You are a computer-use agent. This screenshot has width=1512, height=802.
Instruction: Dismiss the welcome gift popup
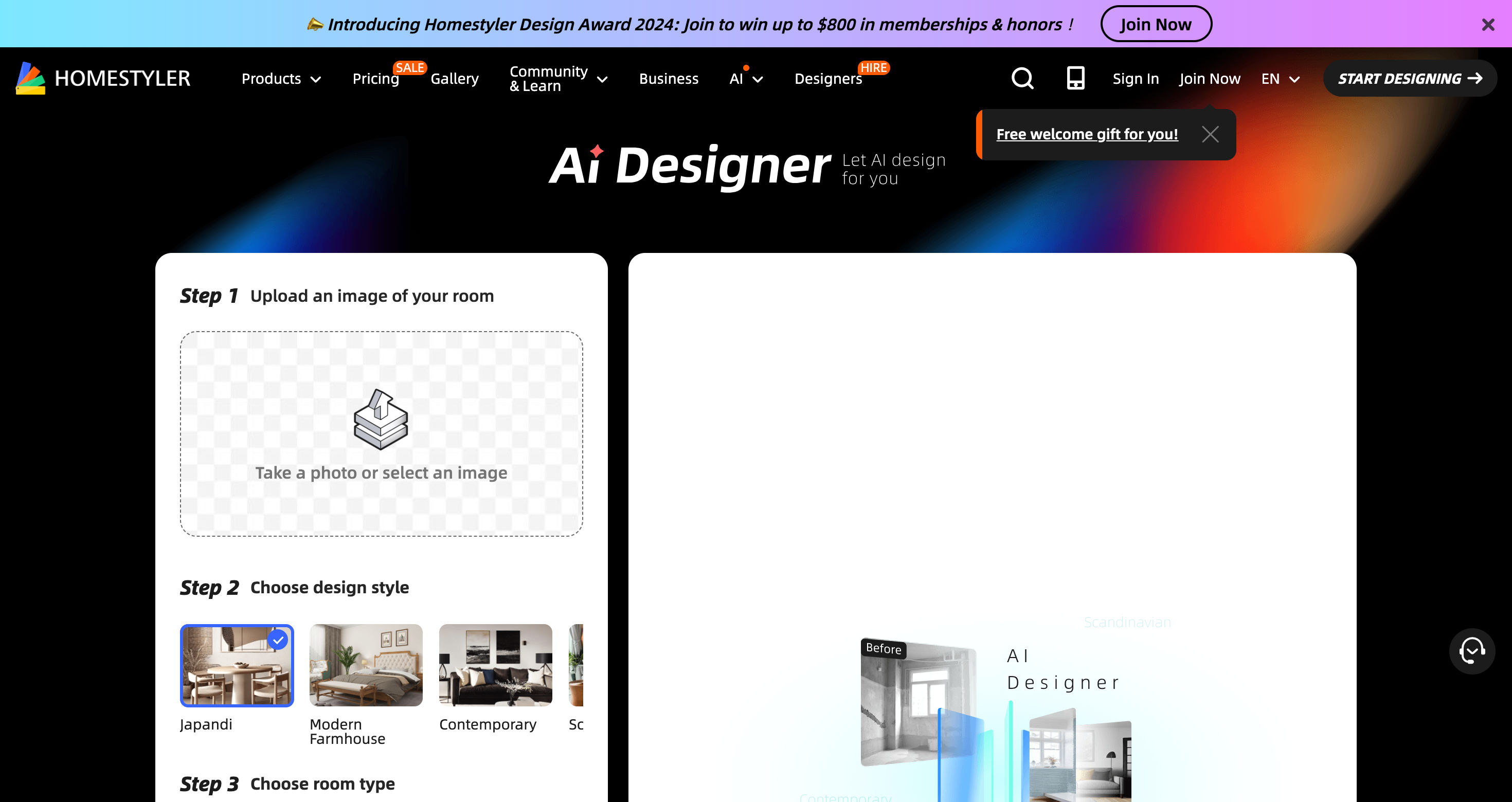1210,134
